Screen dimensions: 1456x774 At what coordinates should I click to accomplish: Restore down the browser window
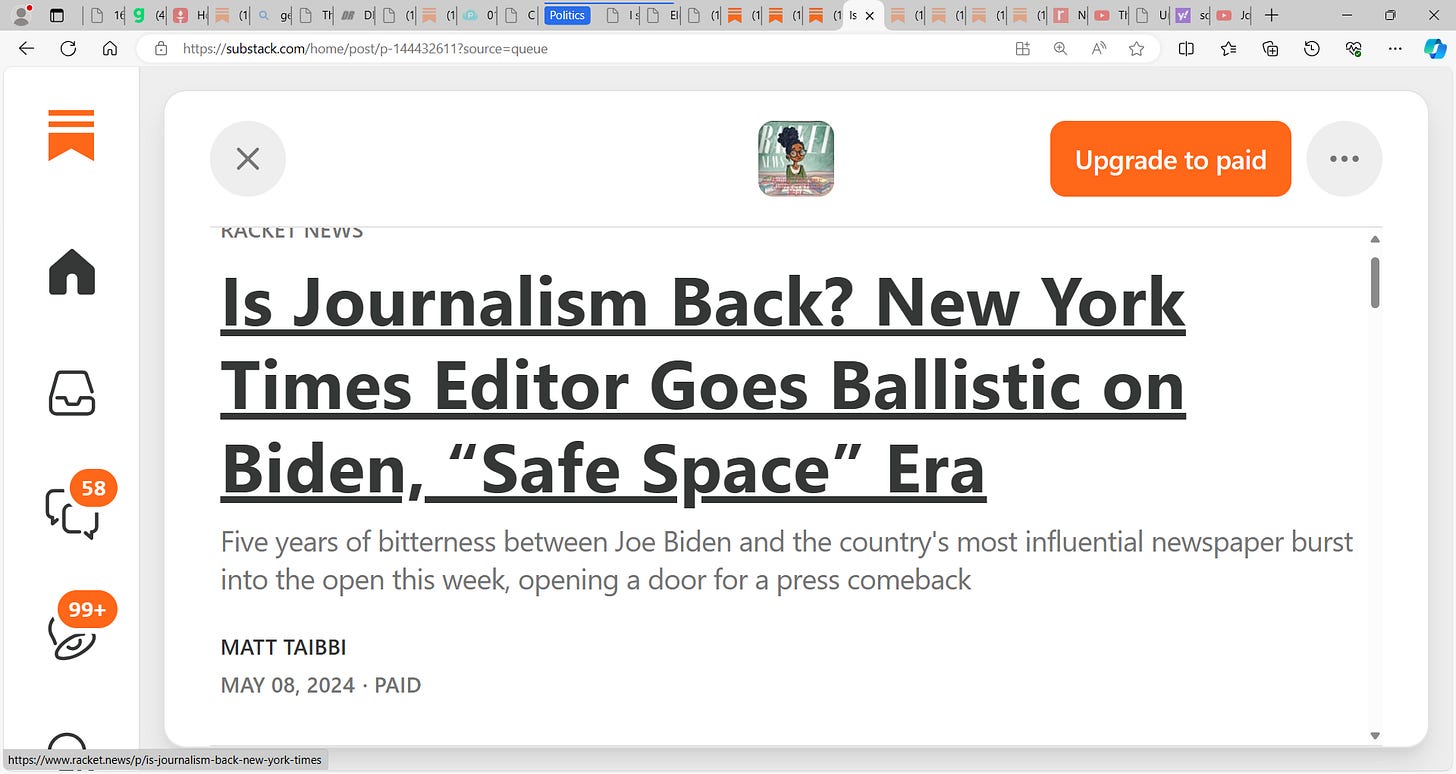click(1390, 15)
